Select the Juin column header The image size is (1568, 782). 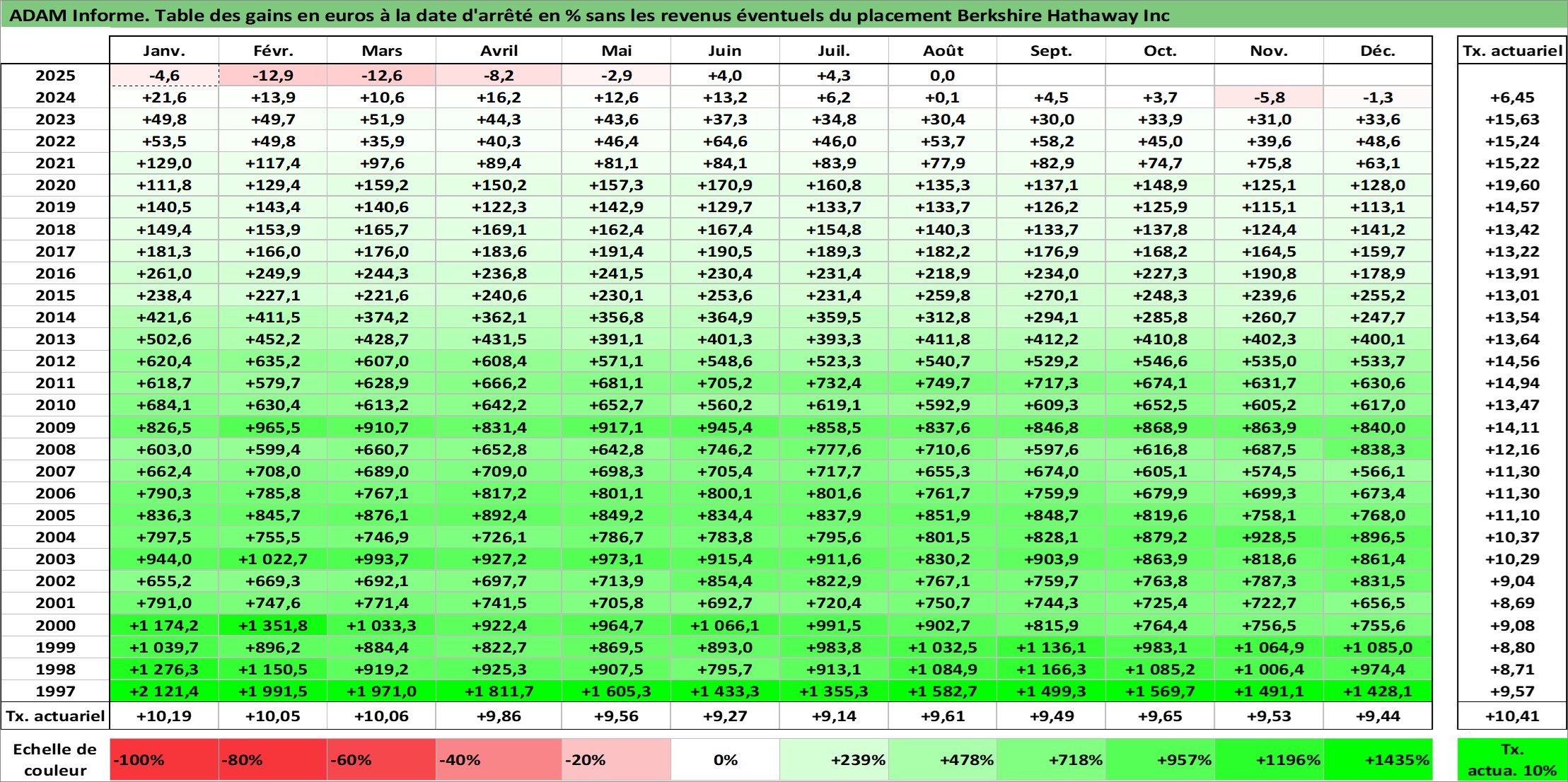pos(725,51)
